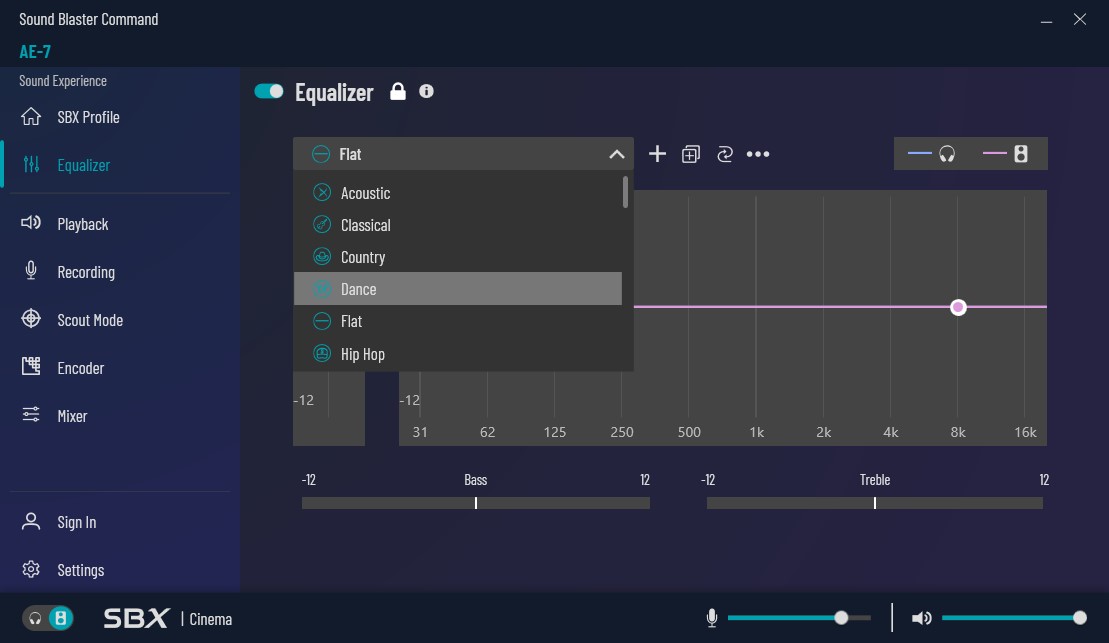1109x643 pixels.
Task: Duplicate the current equalizer preset
Action: click(690, 154)
